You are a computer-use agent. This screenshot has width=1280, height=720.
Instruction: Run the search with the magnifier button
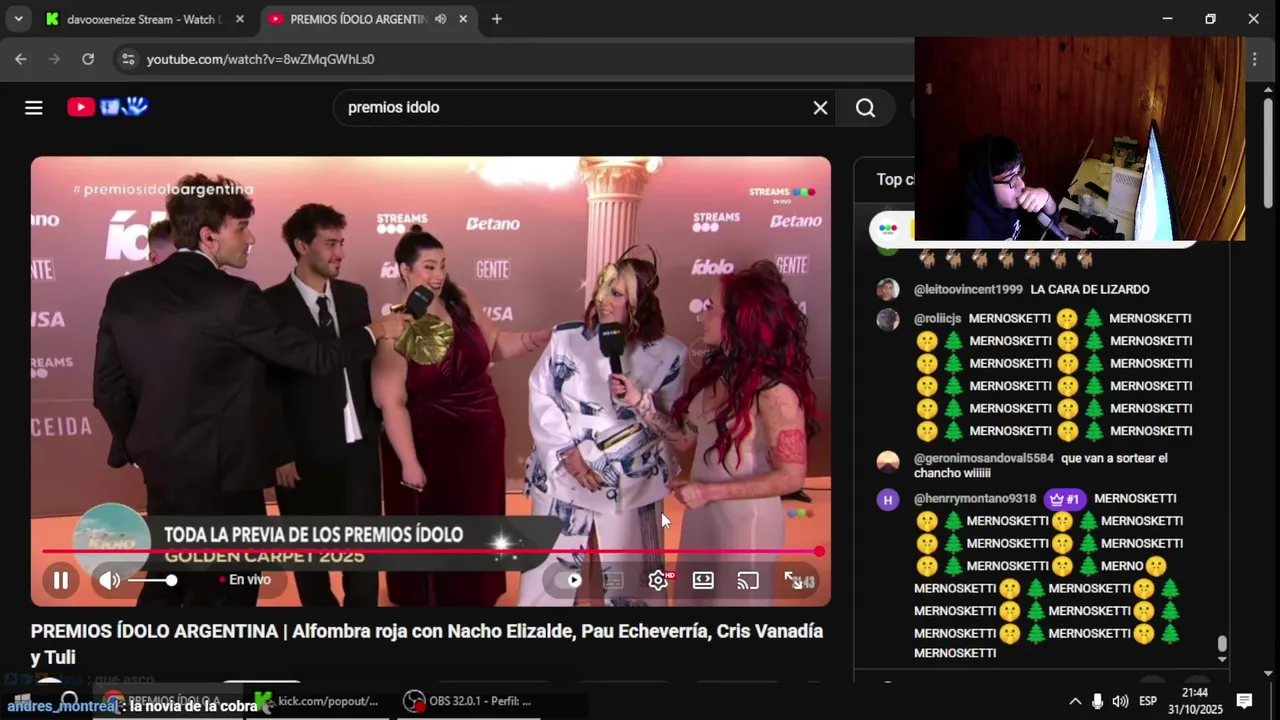point(866,107)
